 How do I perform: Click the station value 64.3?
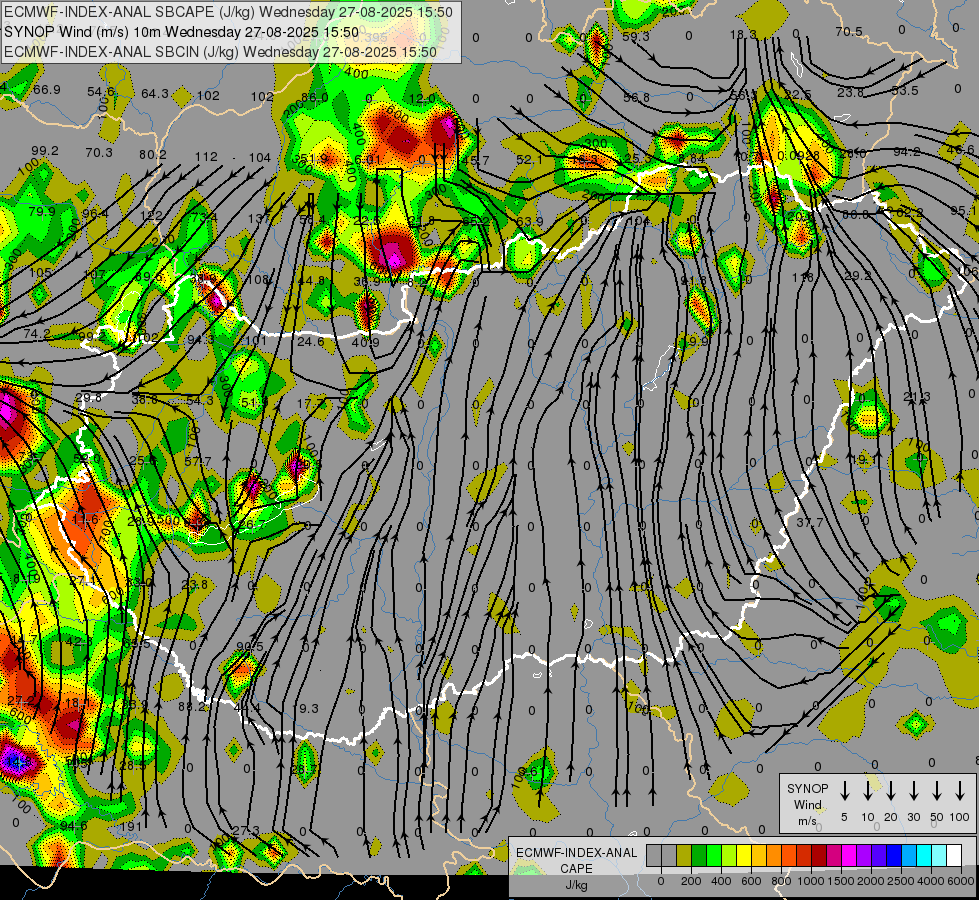pos(155,94)
